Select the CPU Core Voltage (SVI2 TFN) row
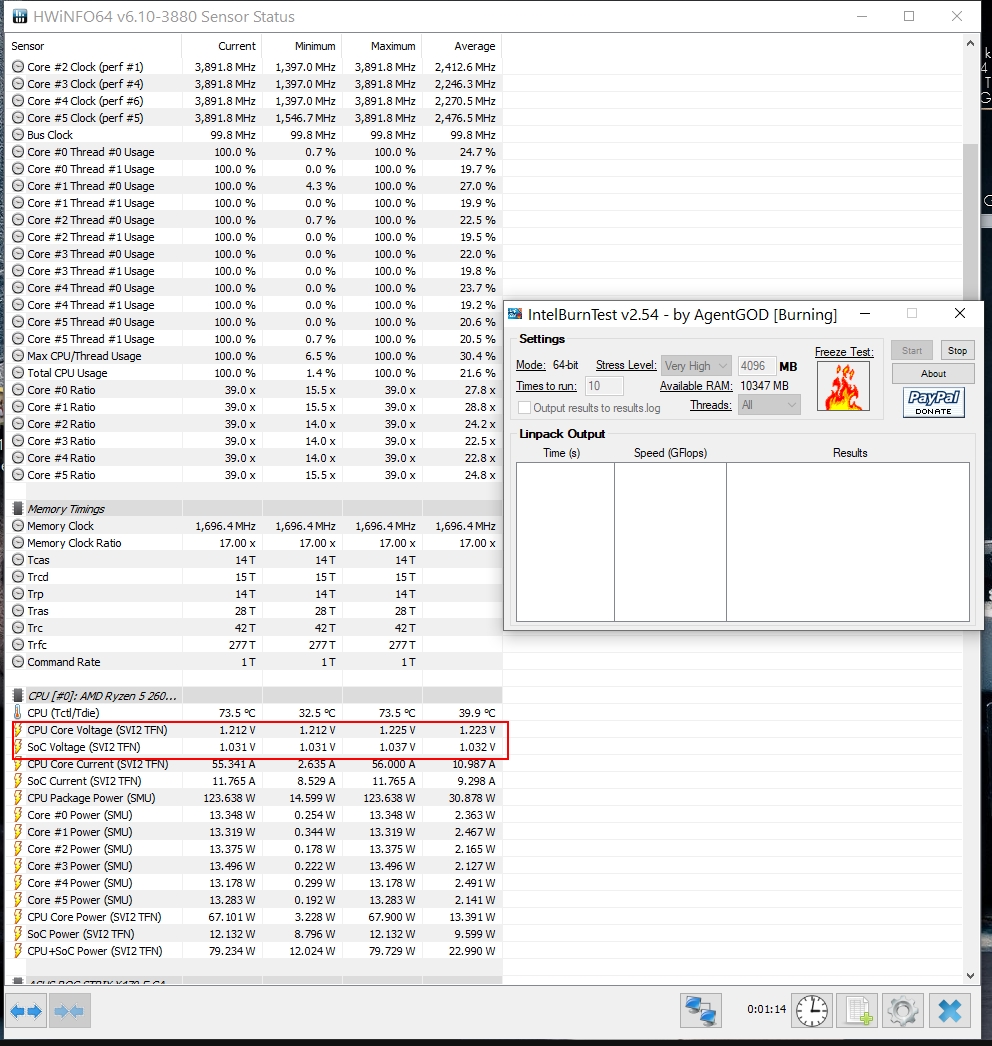Viewport: 992px width, 1046px height. pyautogui.click(x=254, y=730)
